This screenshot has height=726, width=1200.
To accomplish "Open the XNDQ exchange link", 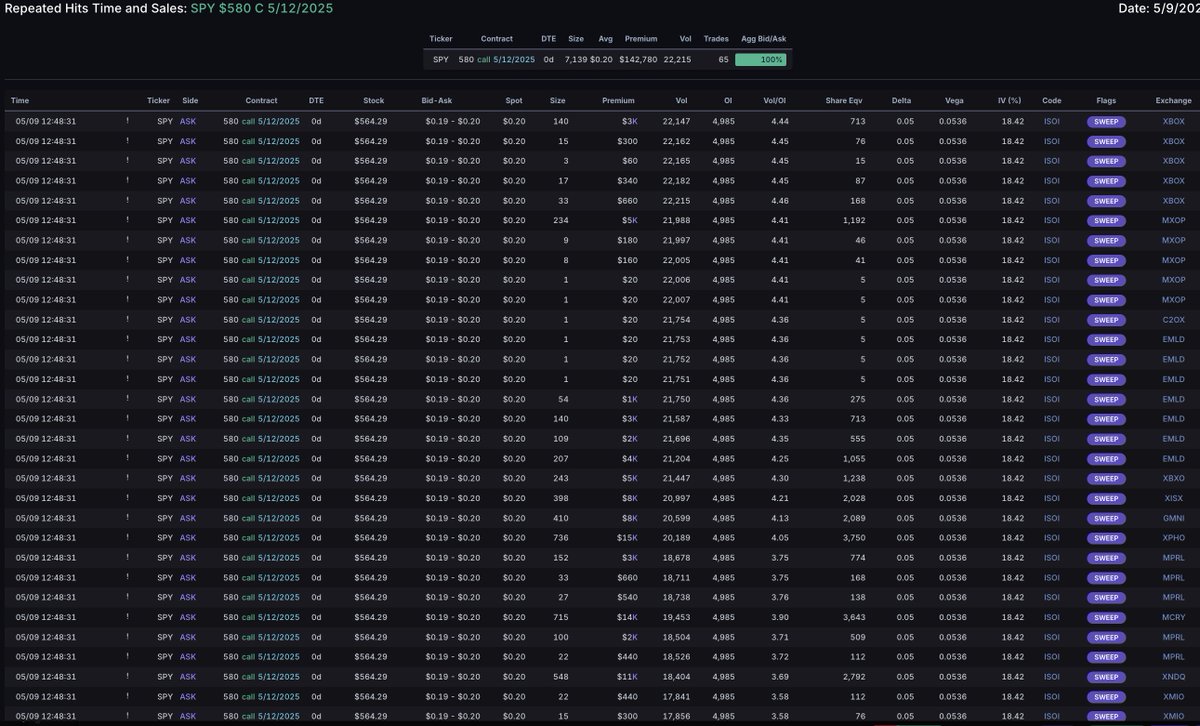I will (1173, 676).
